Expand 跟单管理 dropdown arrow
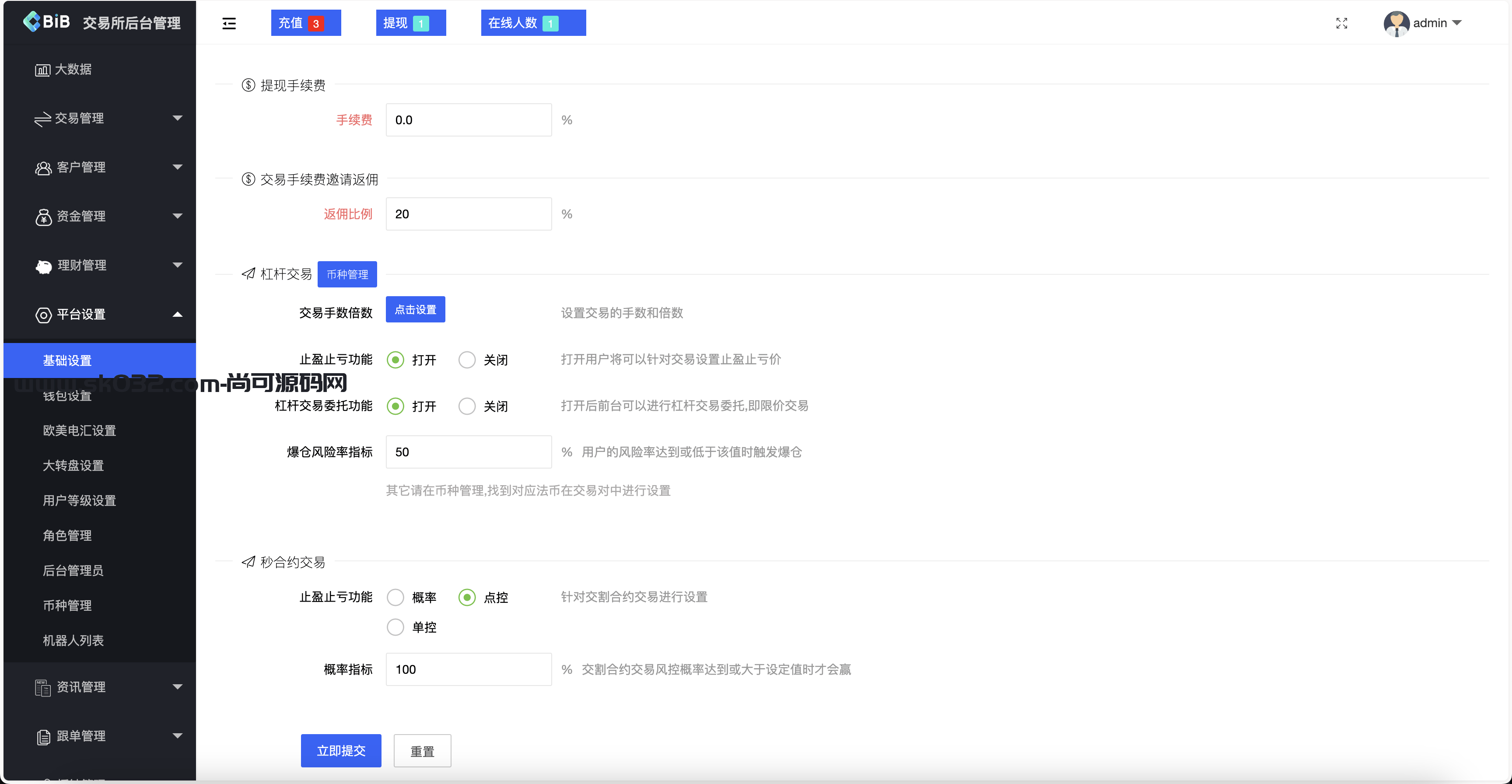Screen dimensions: 1512x784 (x=177, y=736)
